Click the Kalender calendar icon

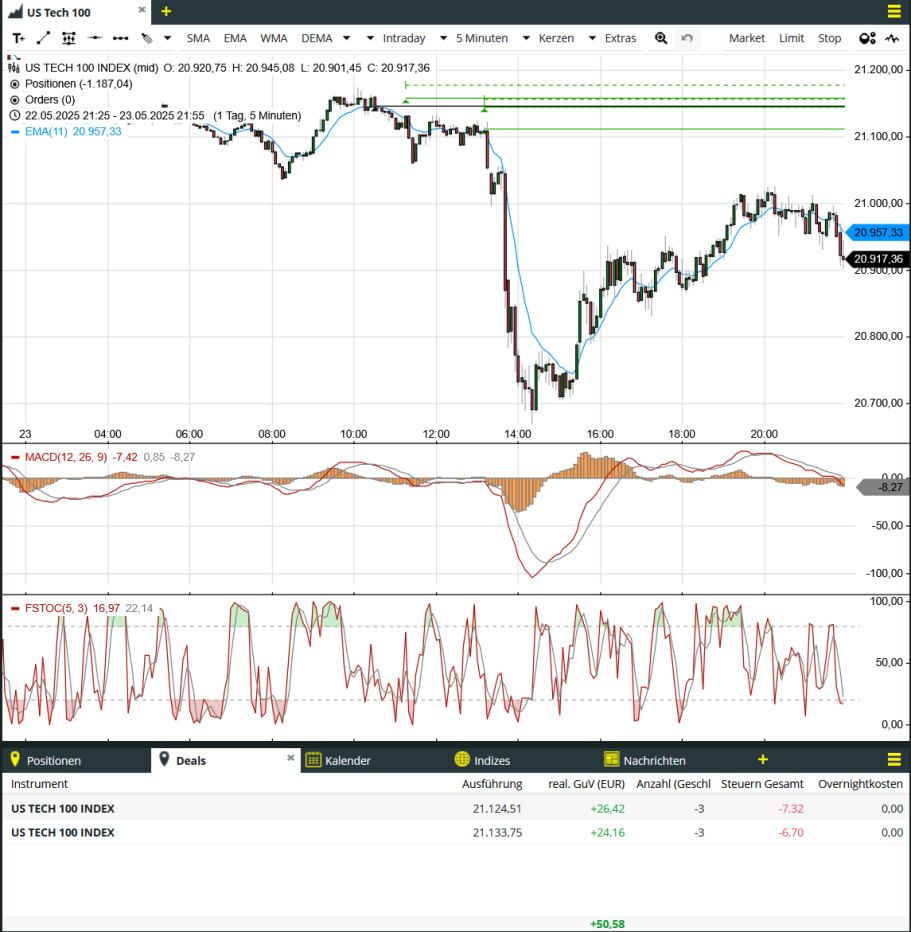point(313,760)
